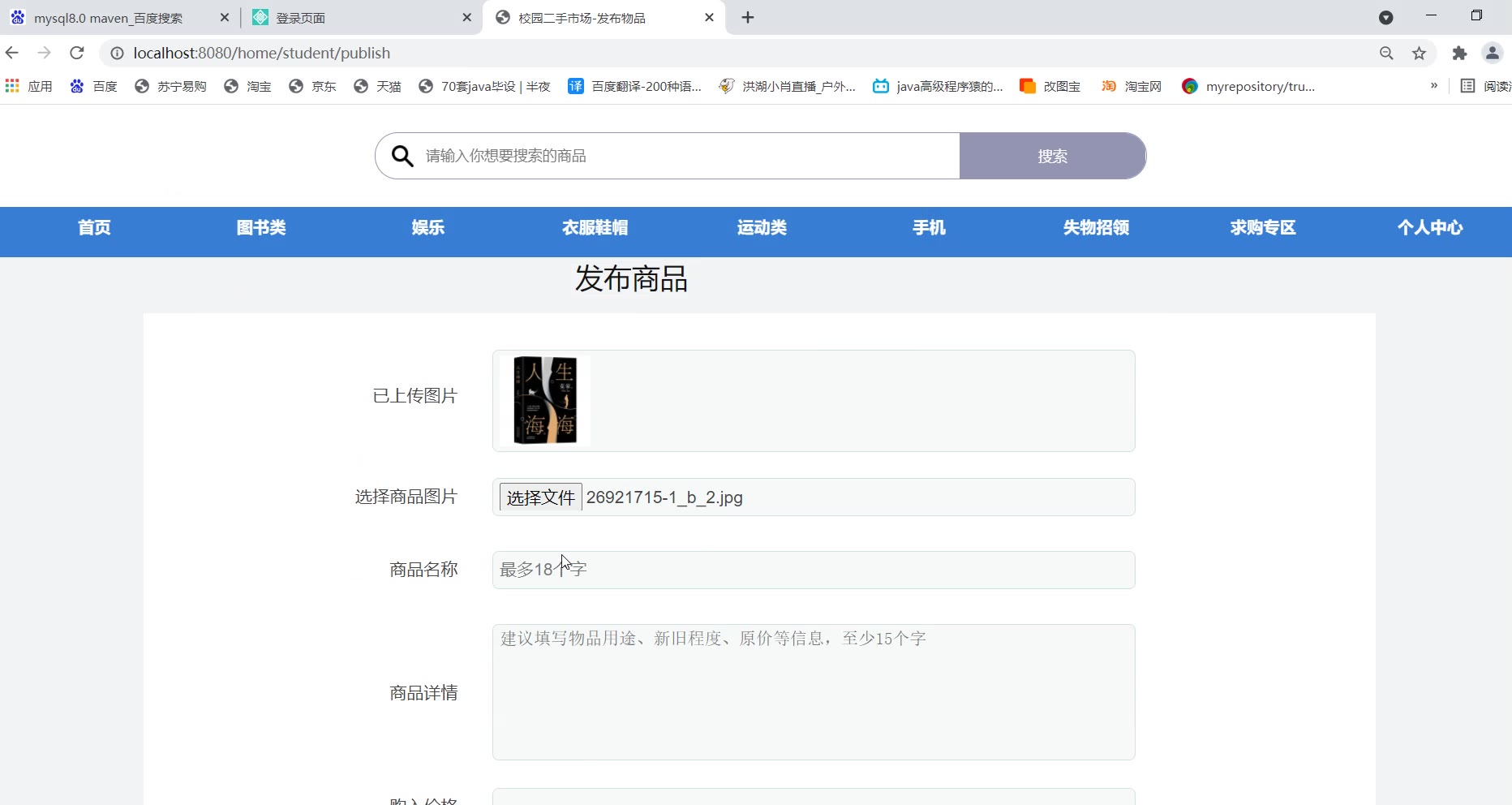Open the java高级程序猿 bookmark
The height and width of the screenshot is (805, 1512).
[938, 86]
